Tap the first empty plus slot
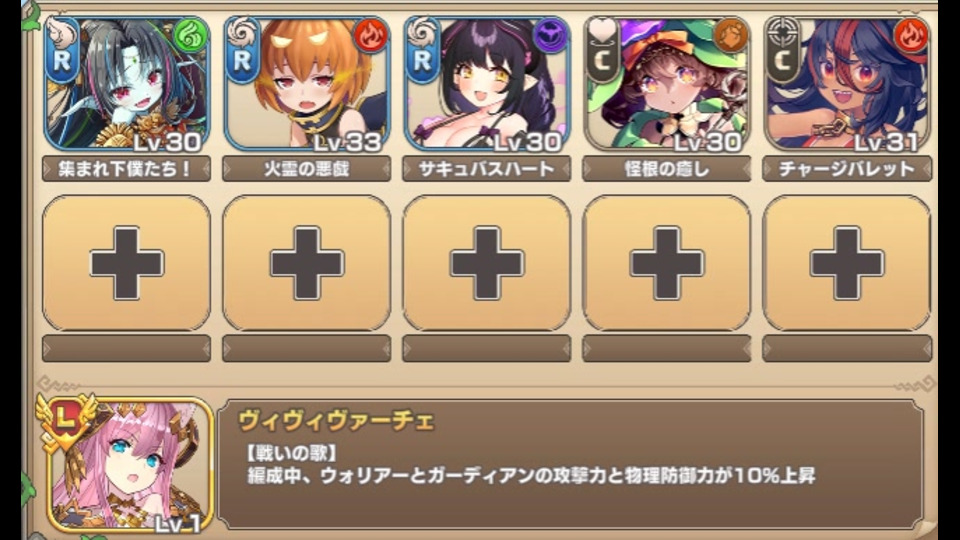Screen dimensions: 960x540 click(127, 263)
